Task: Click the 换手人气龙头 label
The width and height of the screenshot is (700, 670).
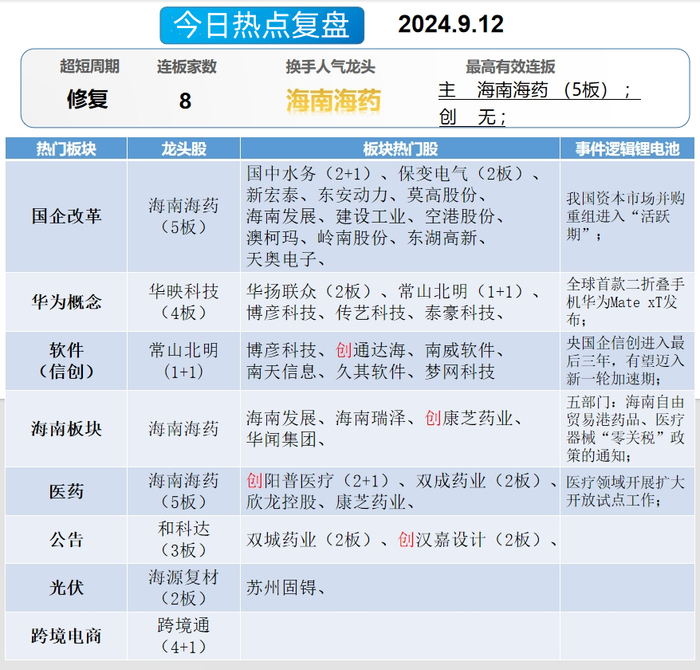Action: point(330,67)
